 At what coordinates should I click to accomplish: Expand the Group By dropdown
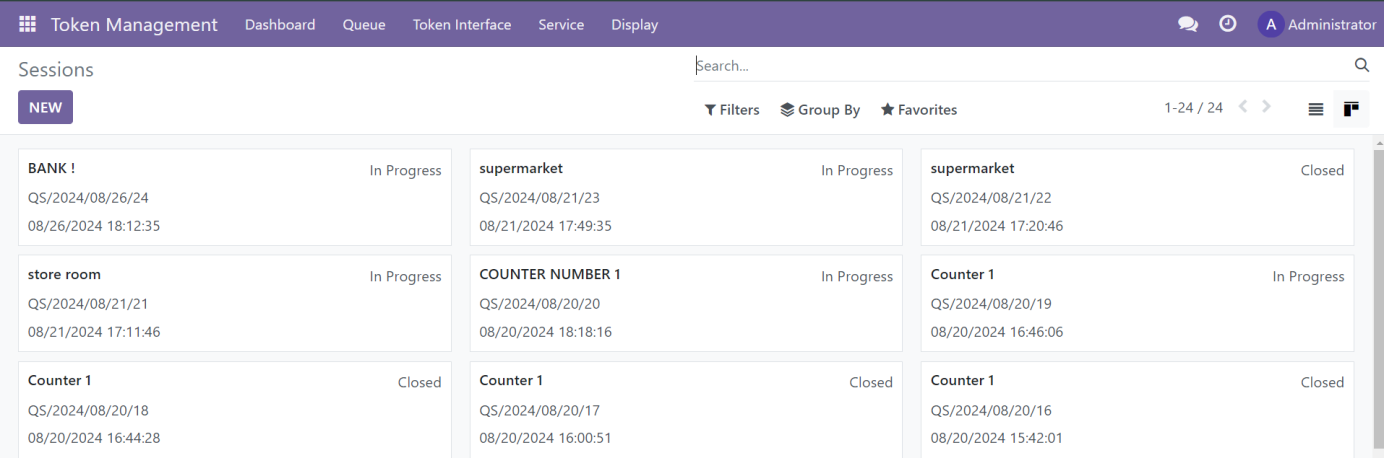click(820, 110)
